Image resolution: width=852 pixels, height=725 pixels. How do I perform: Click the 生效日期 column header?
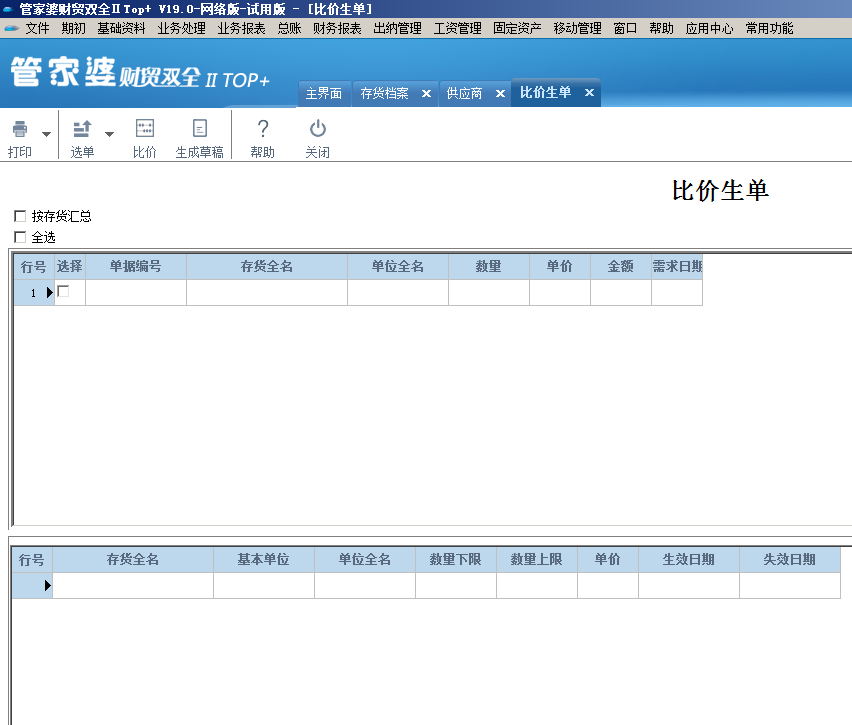coord(688,559)
